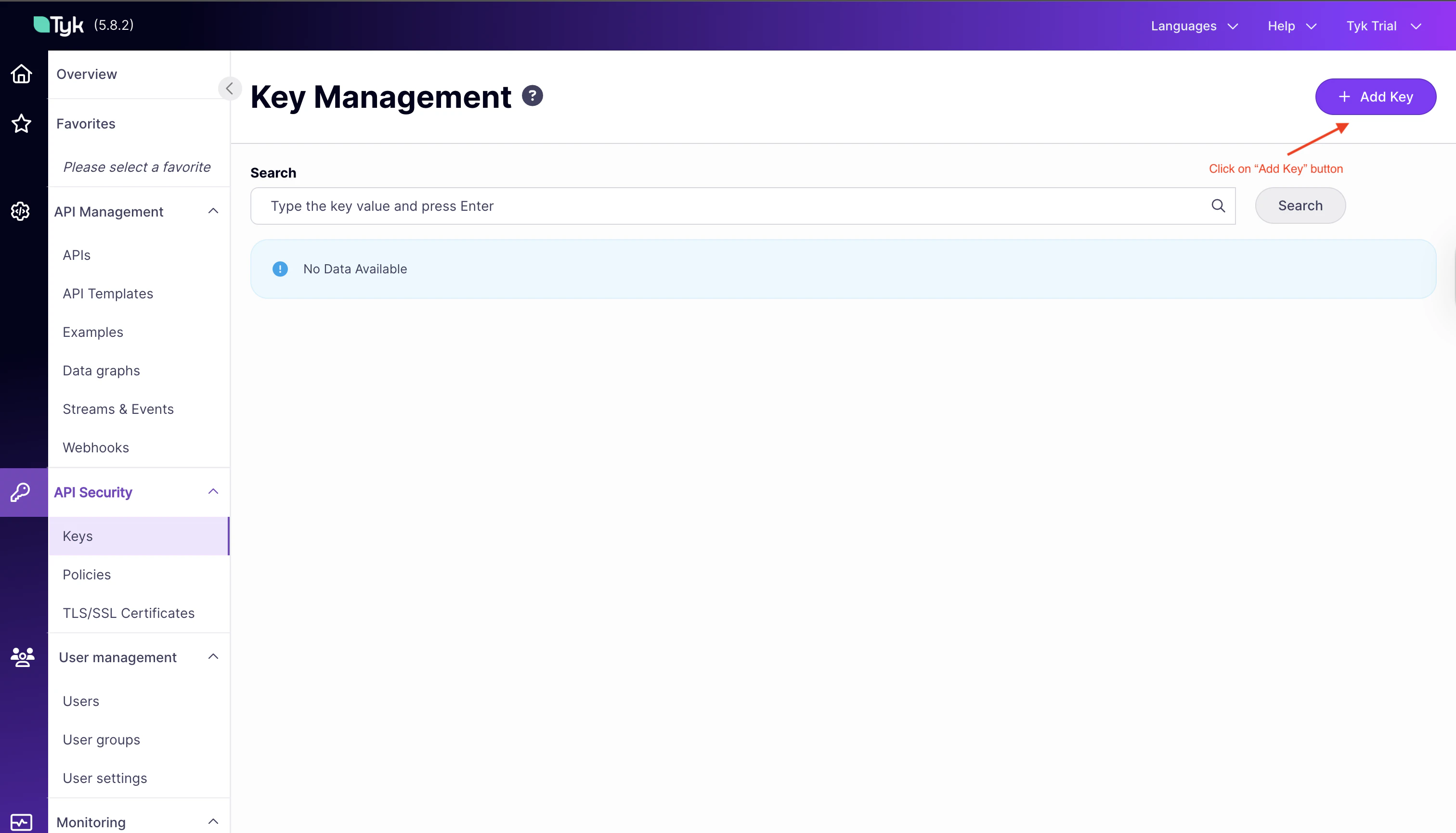Image resolution: width=1456 pixels, height=833 pixels.
Task: Click the Key Management help question icon
Action: (532, 96)
